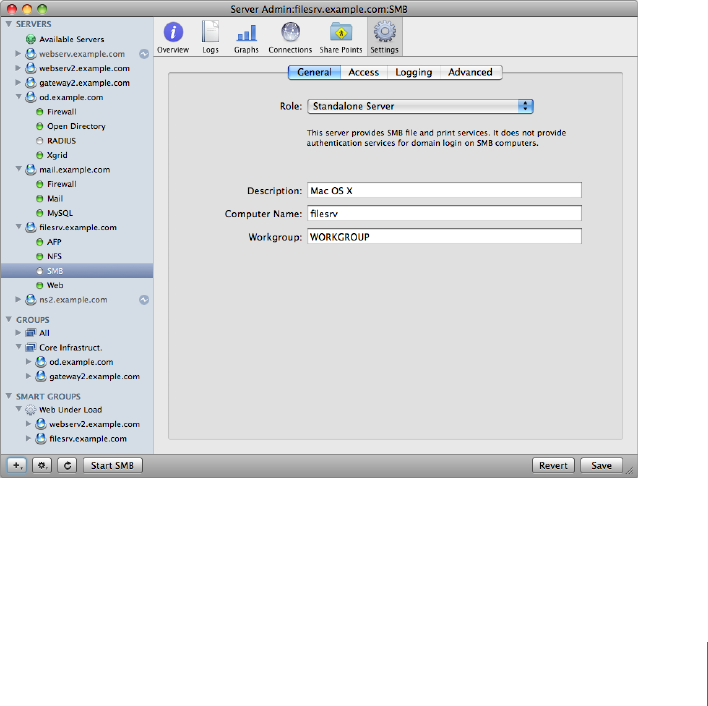Collapse the SERVERS section
Image resolution: width=708 pixels, height=706 pixels.
pos(9,24)
